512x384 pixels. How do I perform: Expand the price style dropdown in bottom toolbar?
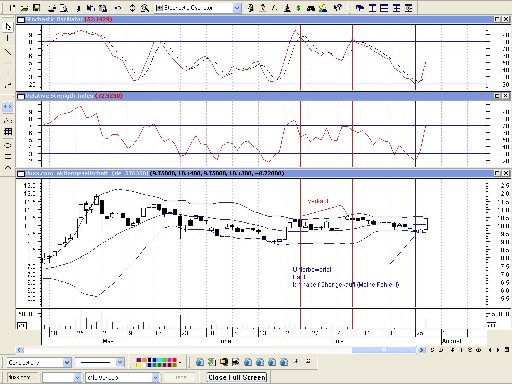(67, 362)
